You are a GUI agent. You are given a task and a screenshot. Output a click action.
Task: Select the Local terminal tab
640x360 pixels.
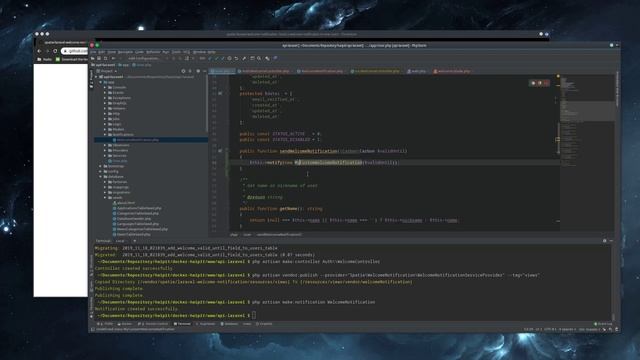120,241
